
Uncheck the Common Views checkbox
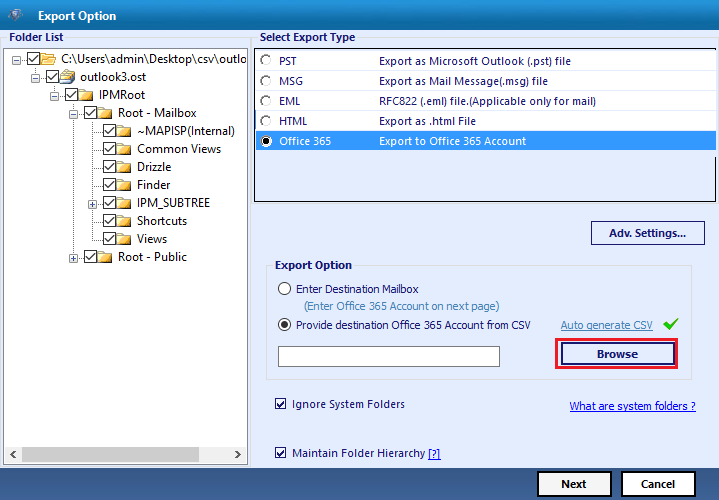coord(109,149)
